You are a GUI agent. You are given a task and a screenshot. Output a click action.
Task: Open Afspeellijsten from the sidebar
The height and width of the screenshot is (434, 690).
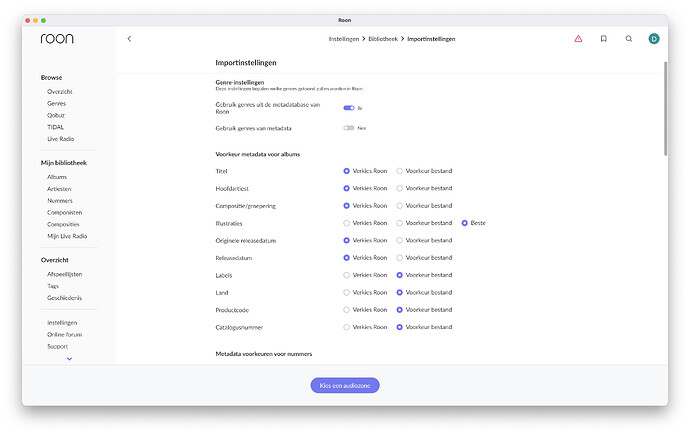pyautogui.click(x=64, y=273)
